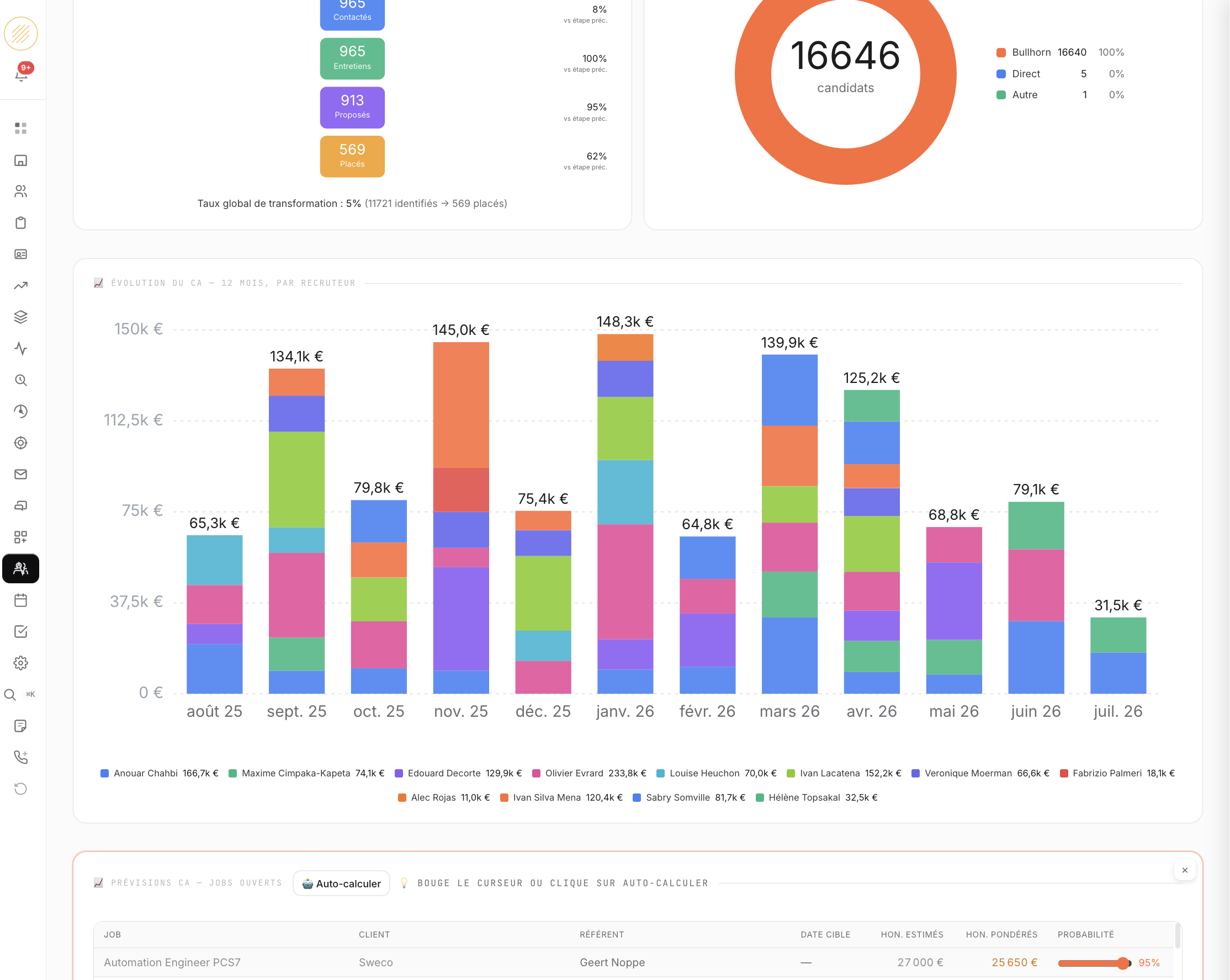Toggle Ivan Lacatena legend entry
This screenshot has width=1230, height=980.
844,773
